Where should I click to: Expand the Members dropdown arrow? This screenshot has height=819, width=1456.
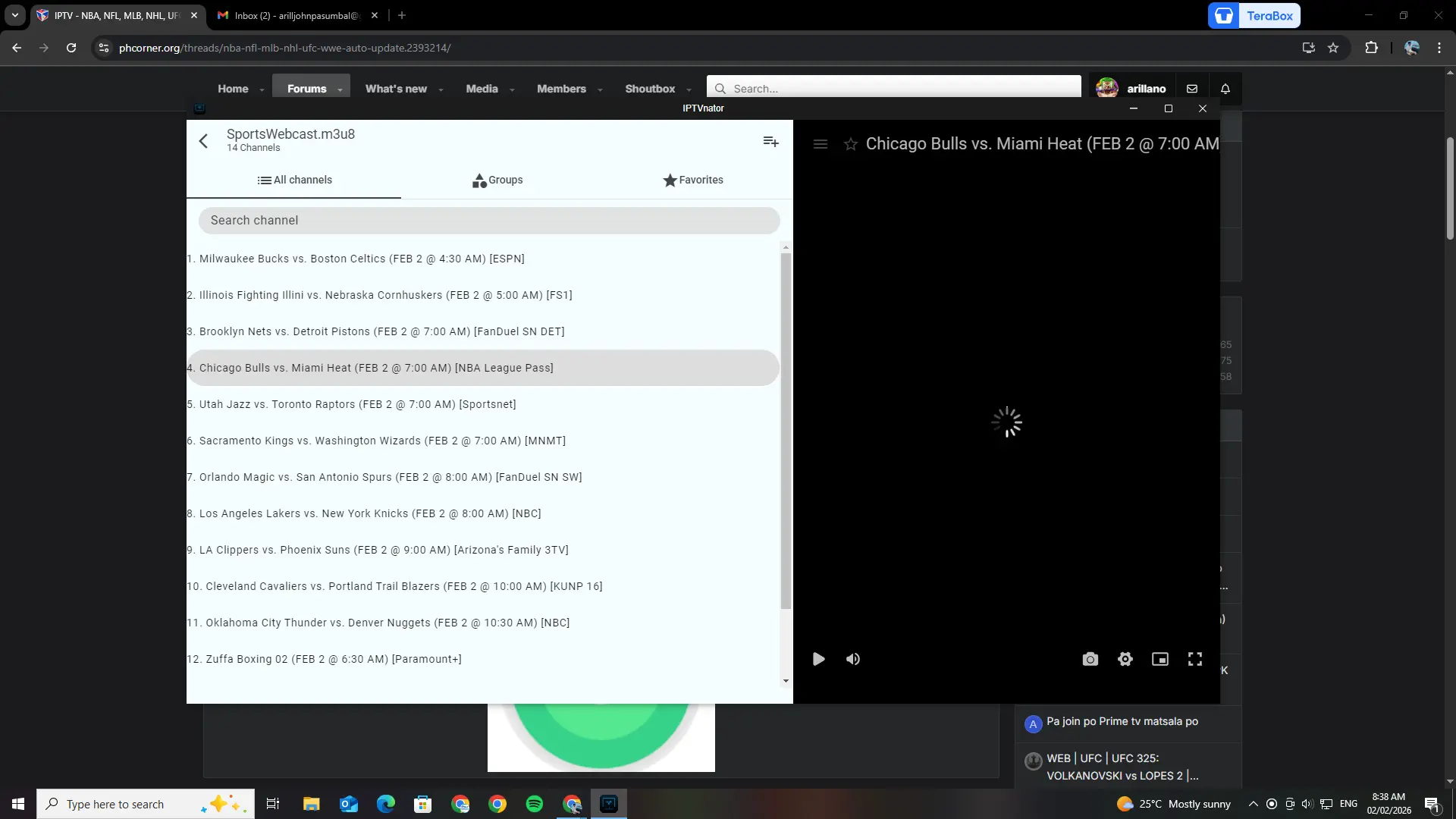600,89
